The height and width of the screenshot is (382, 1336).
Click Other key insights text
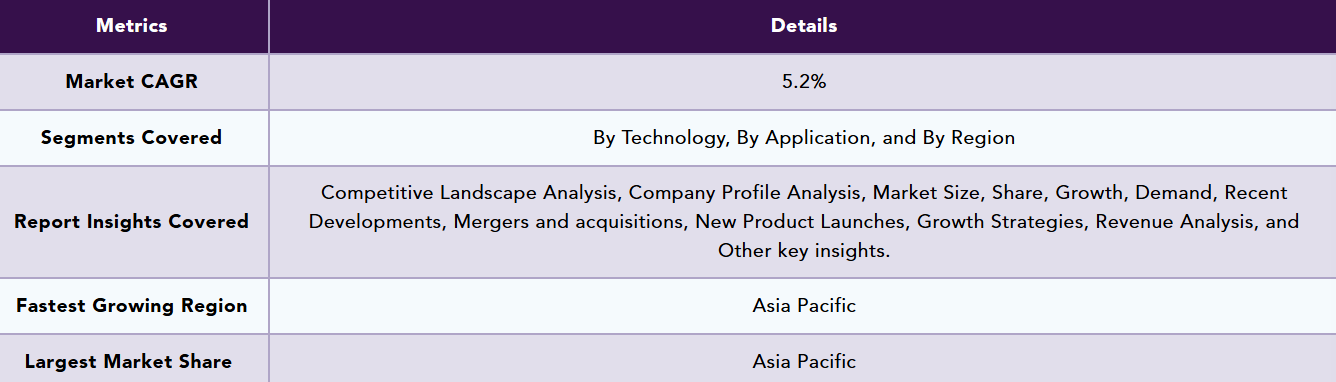[x=803, y=252]
